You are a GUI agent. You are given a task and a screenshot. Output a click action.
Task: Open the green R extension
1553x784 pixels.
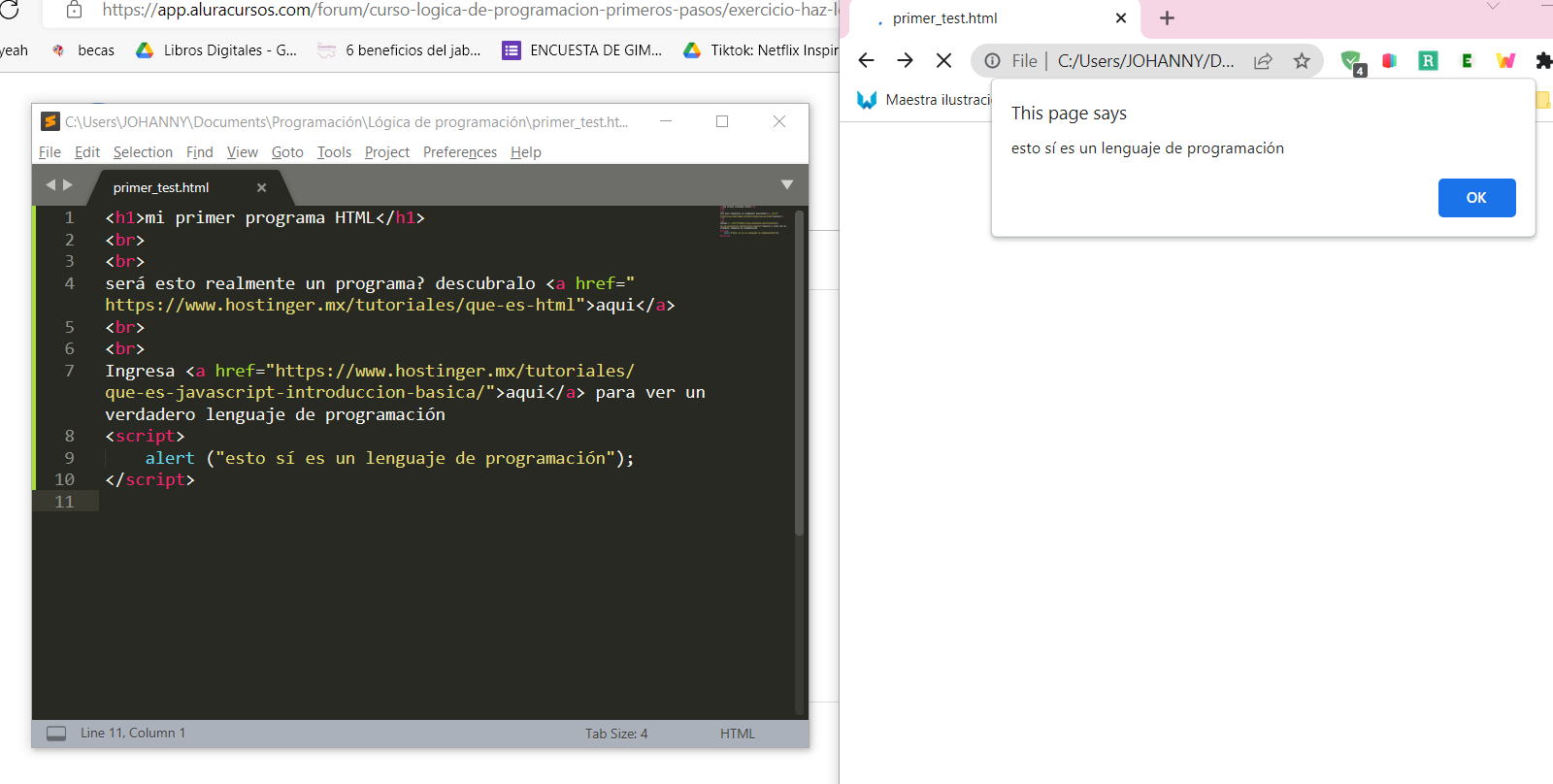1428,61
